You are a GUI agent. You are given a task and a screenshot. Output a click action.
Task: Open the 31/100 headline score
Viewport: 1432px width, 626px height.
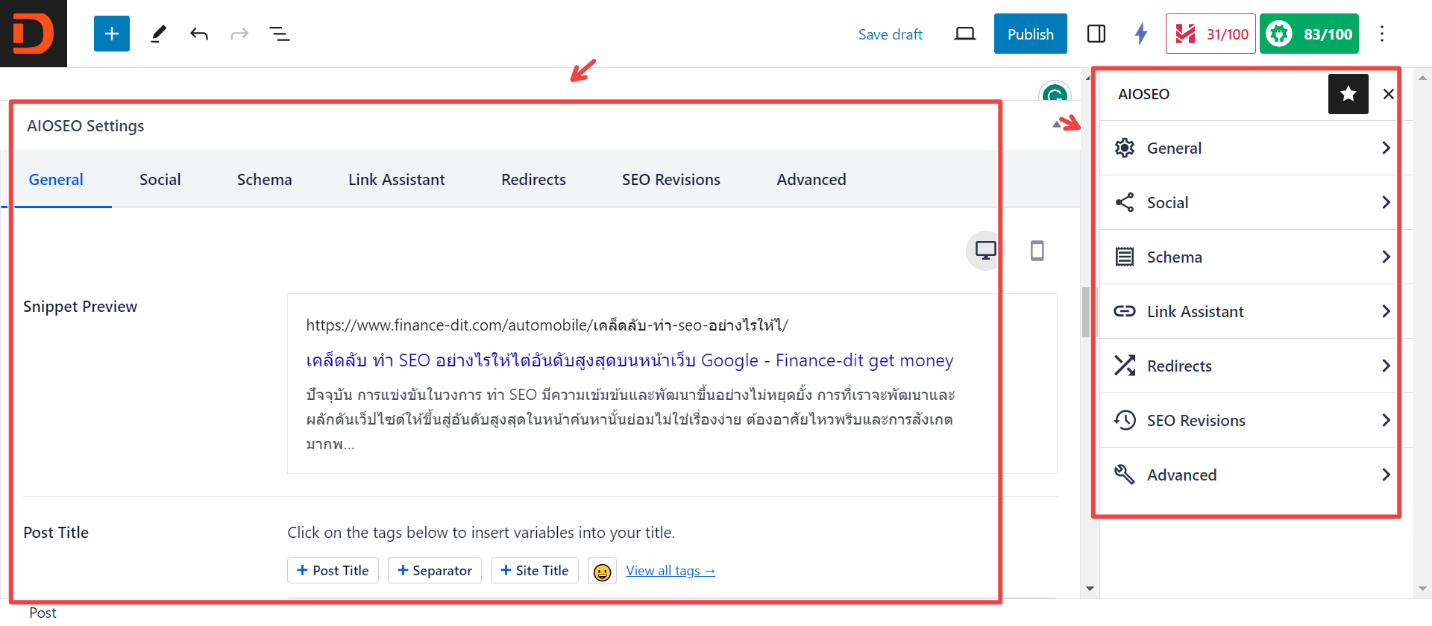point(1211,34)
